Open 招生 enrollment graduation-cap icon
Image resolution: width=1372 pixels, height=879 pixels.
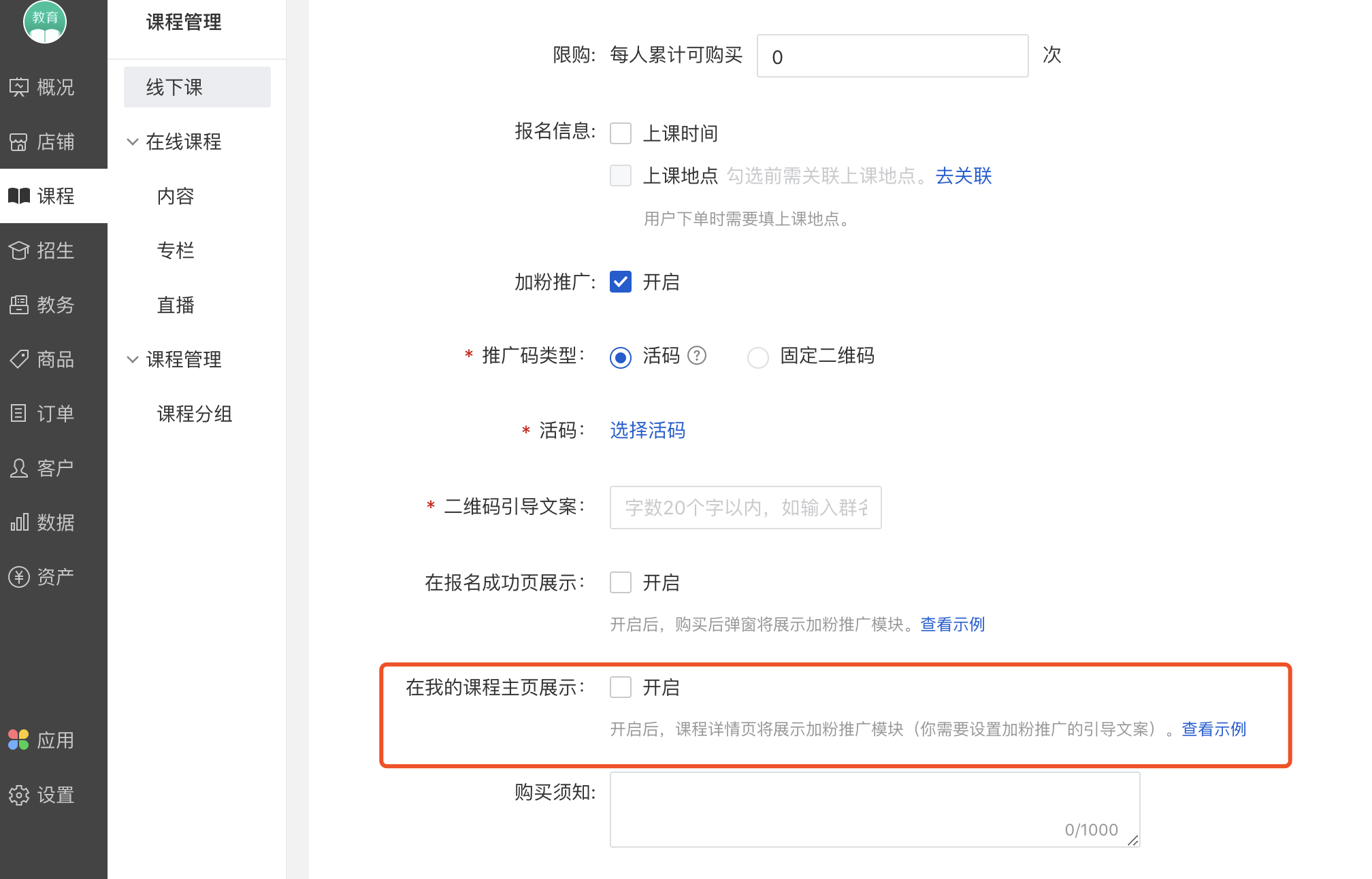coord(19,250)
